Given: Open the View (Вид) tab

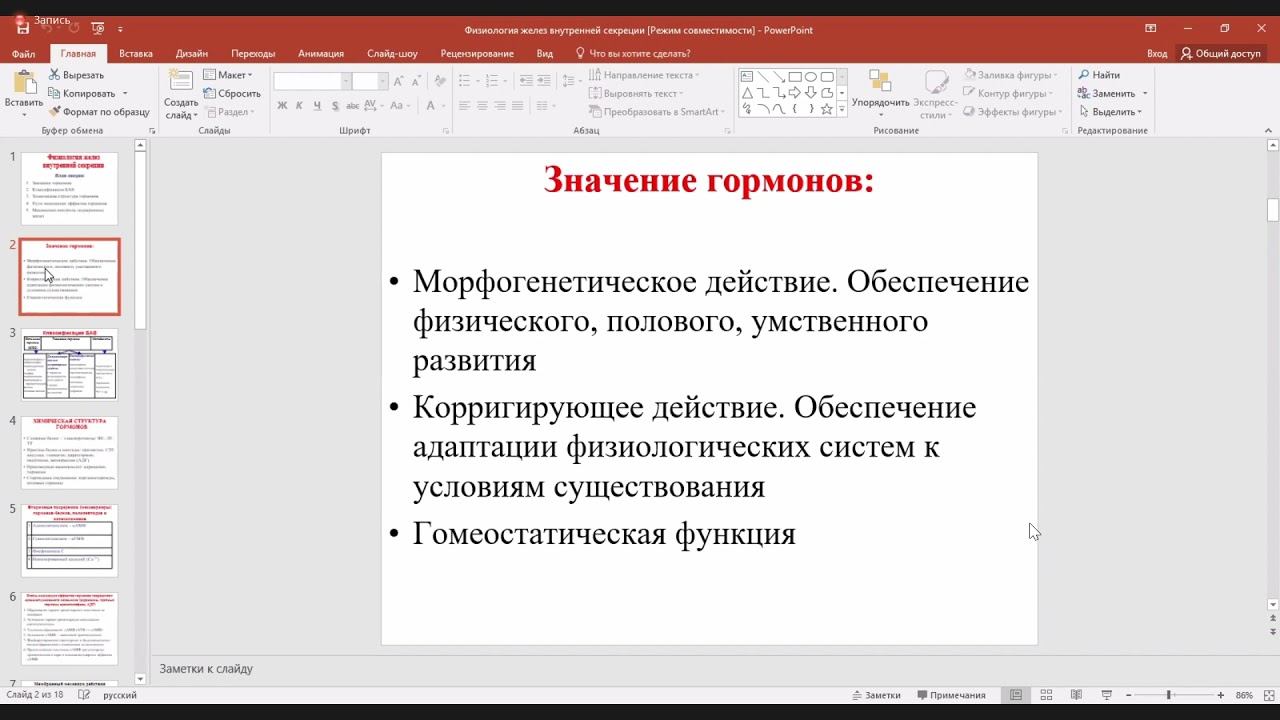Looking at the screenshot, I should click(x=544, y=54).
